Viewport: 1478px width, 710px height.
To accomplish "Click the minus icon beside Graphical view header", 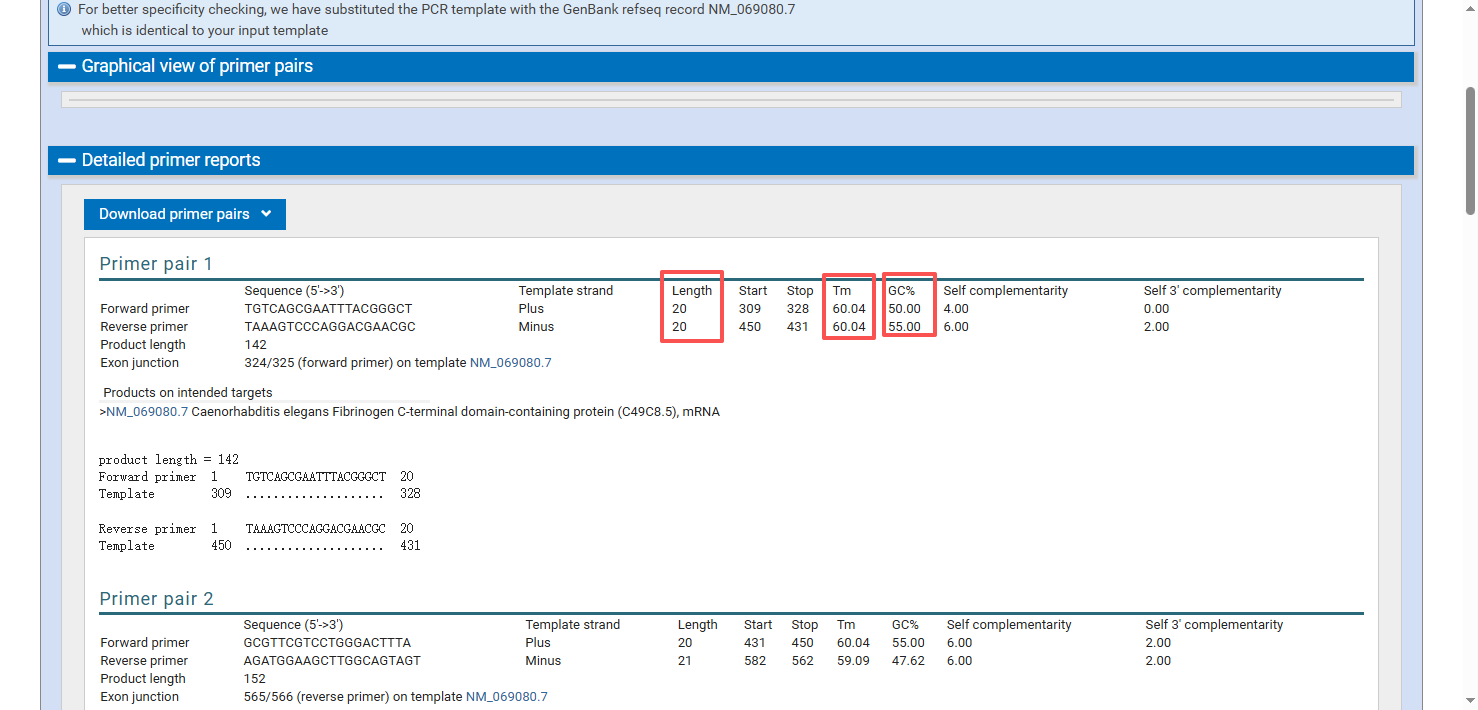I will (67, 67).
